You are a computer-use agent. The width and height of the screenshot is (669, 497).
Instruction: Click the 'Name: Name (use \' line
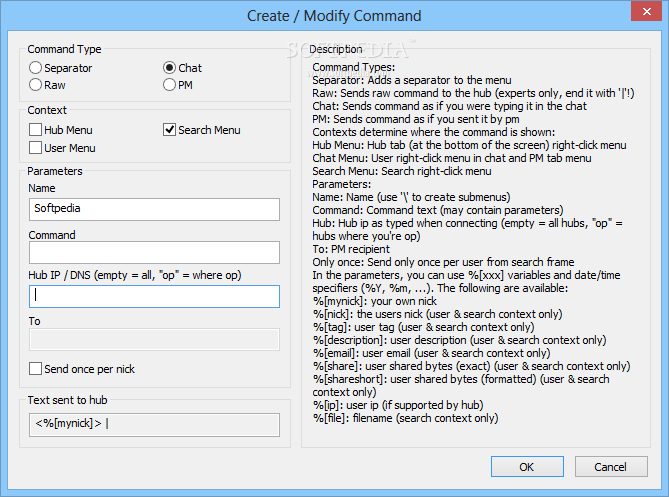coord(411,197)
